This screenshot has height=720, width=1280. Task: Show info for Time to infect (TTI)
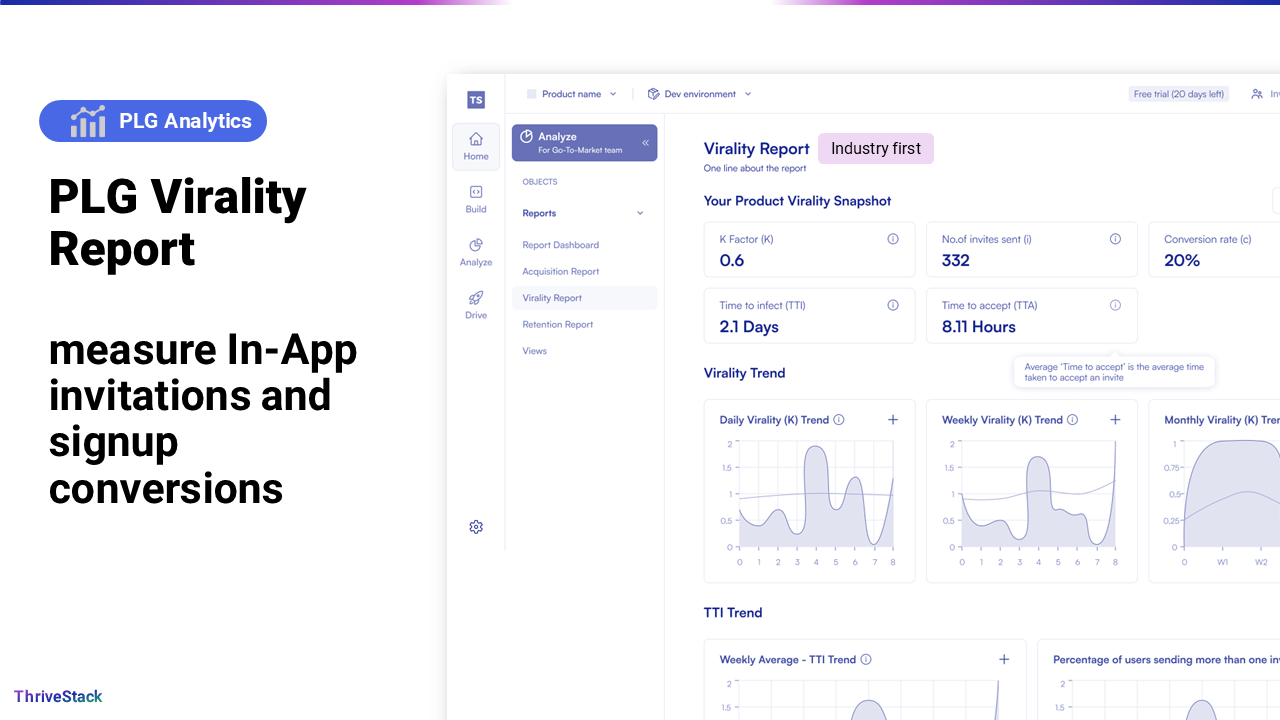click(x=893, y=305)
